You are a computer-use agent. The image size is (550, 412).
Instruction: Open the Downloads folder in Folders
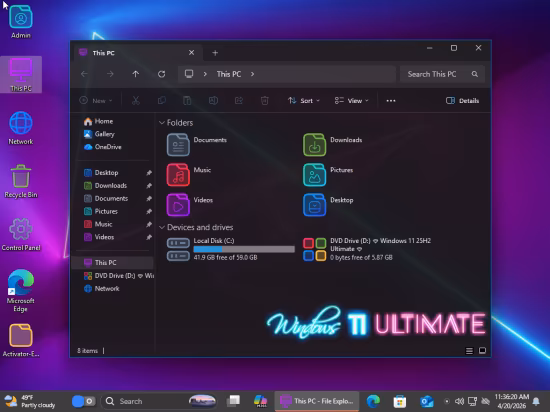click(x=333, y=144)
